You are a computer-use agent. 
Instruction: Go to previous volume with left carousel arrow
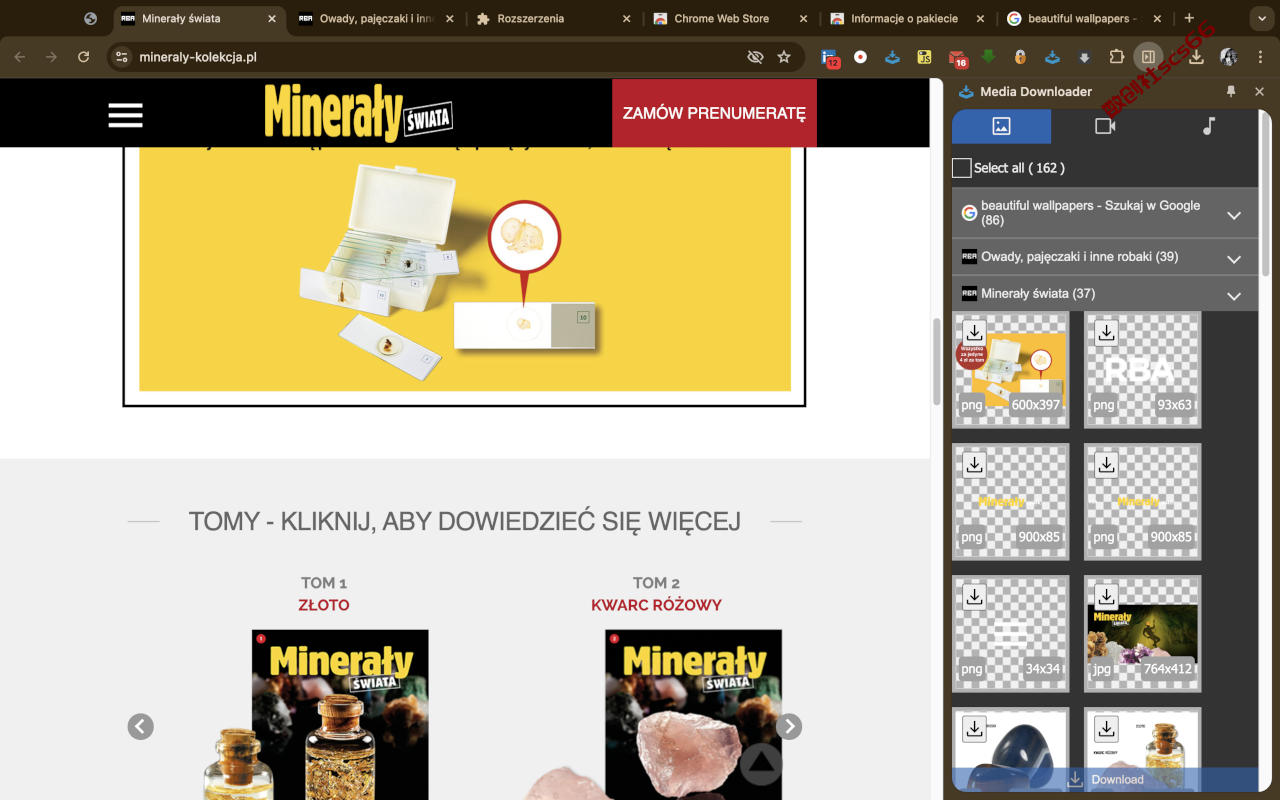point(141,727)
